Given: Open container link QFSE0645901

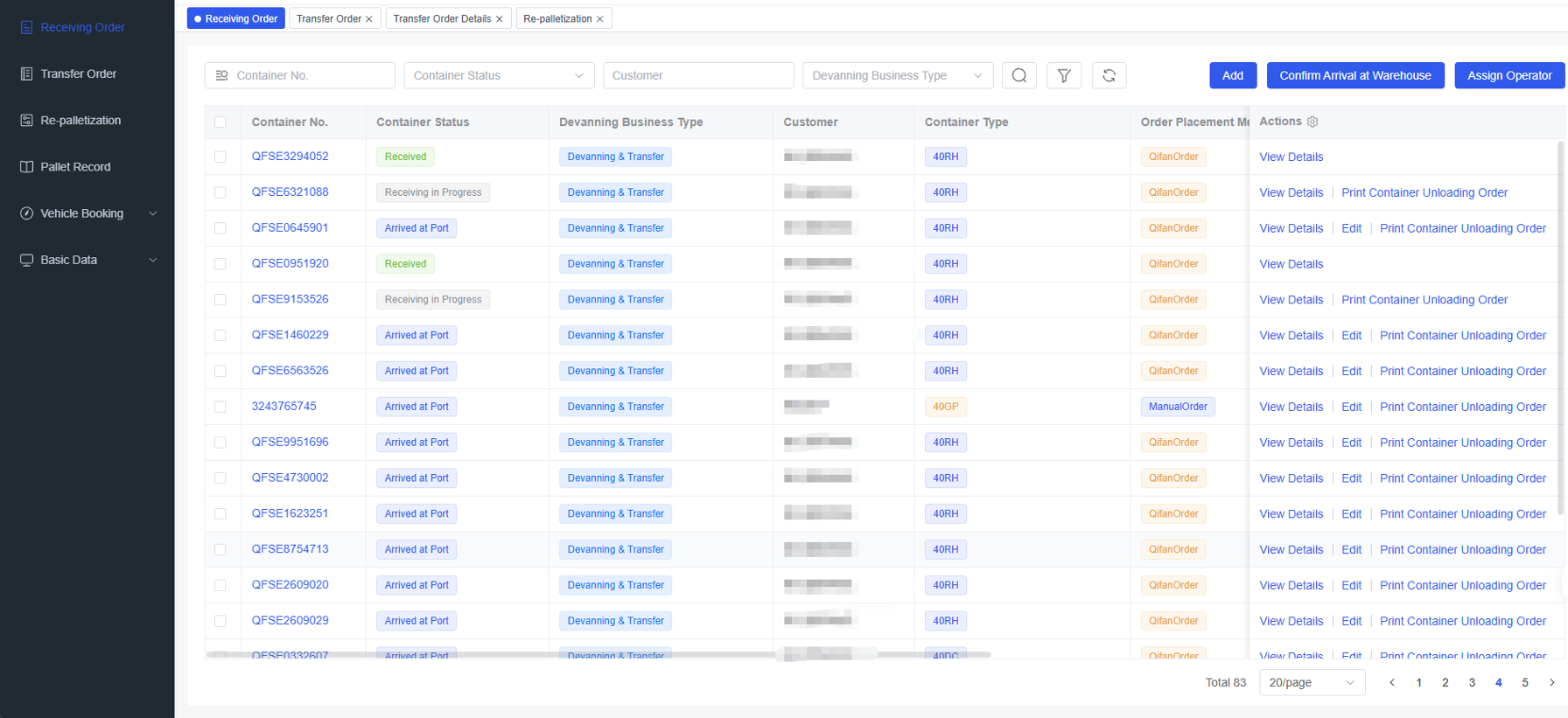Looking at the screenshot, I should click(290, 227).
